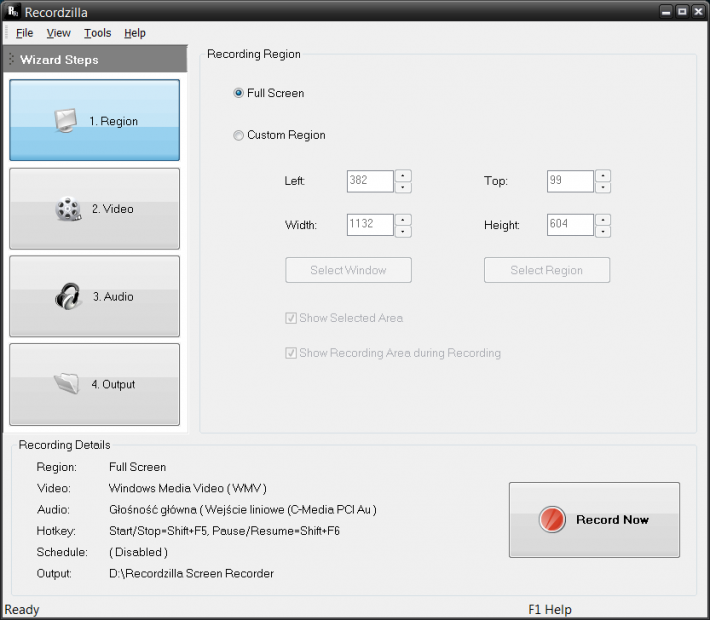Click the Wizard Steps panel grip handle
The image size is (710, 620).
pos(11,59)
